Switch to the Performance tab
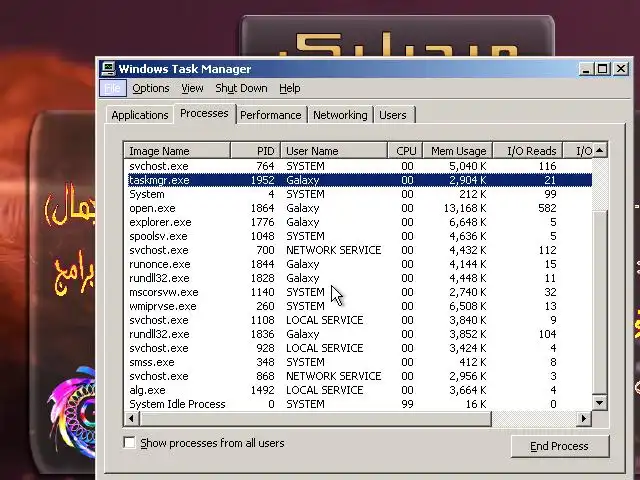640x480 pixels. pos(271,115)
